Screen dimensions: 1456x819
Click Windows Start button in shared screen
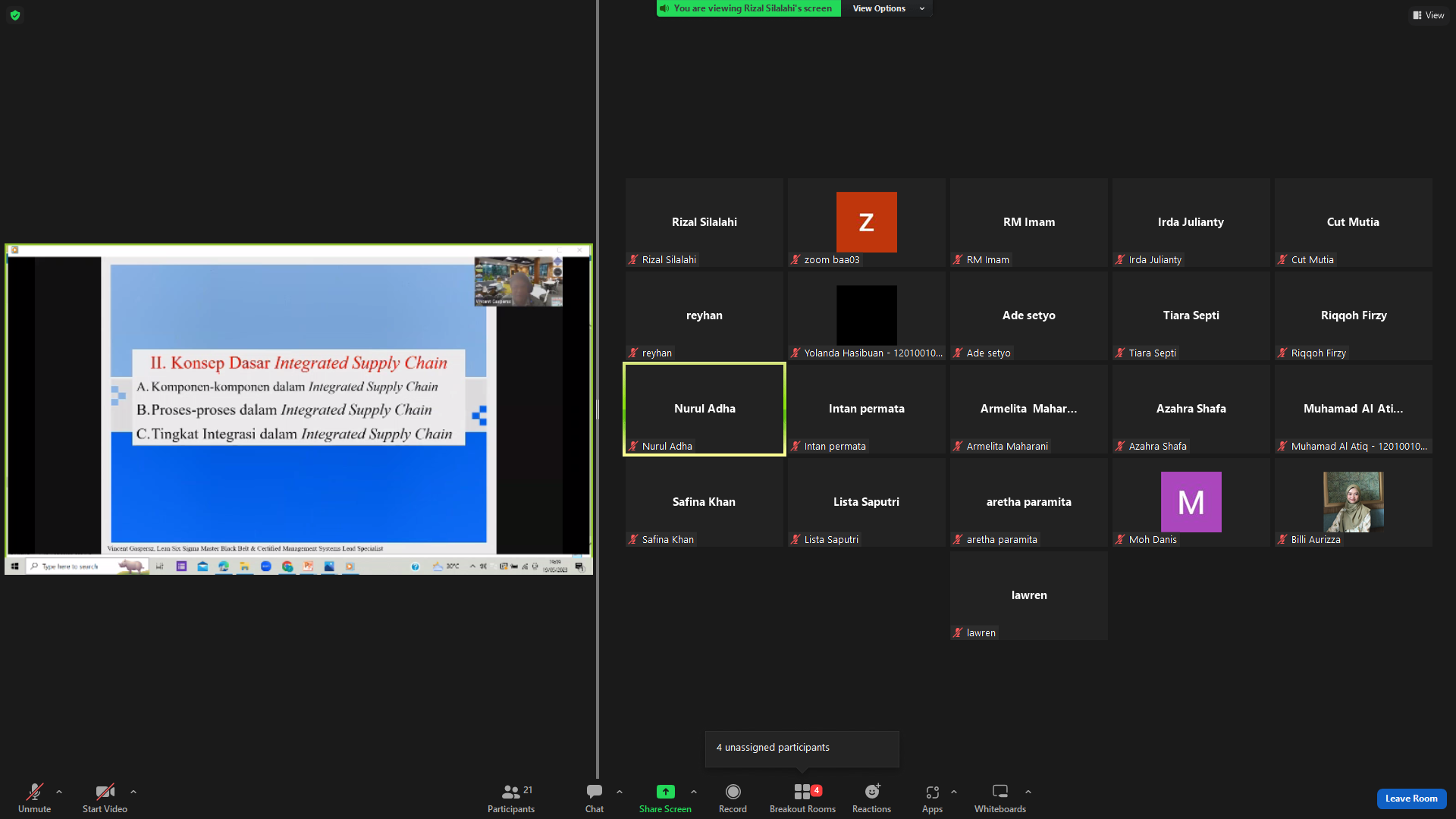pyautogui.click(x=14, y=566)
